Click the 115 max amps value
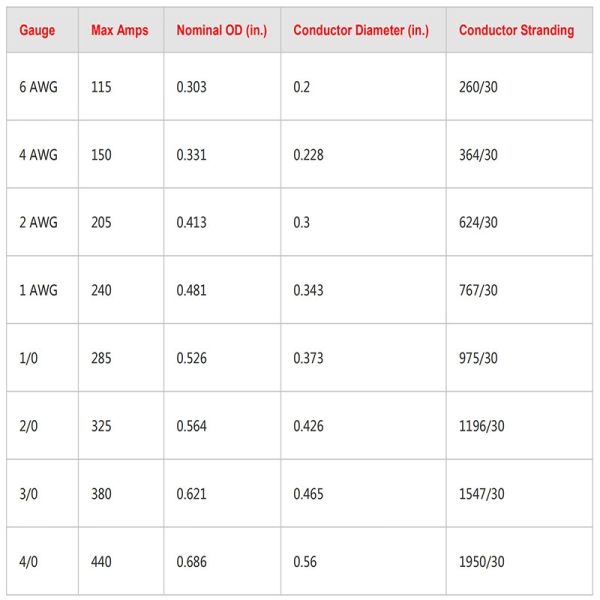 pos(101,87)
